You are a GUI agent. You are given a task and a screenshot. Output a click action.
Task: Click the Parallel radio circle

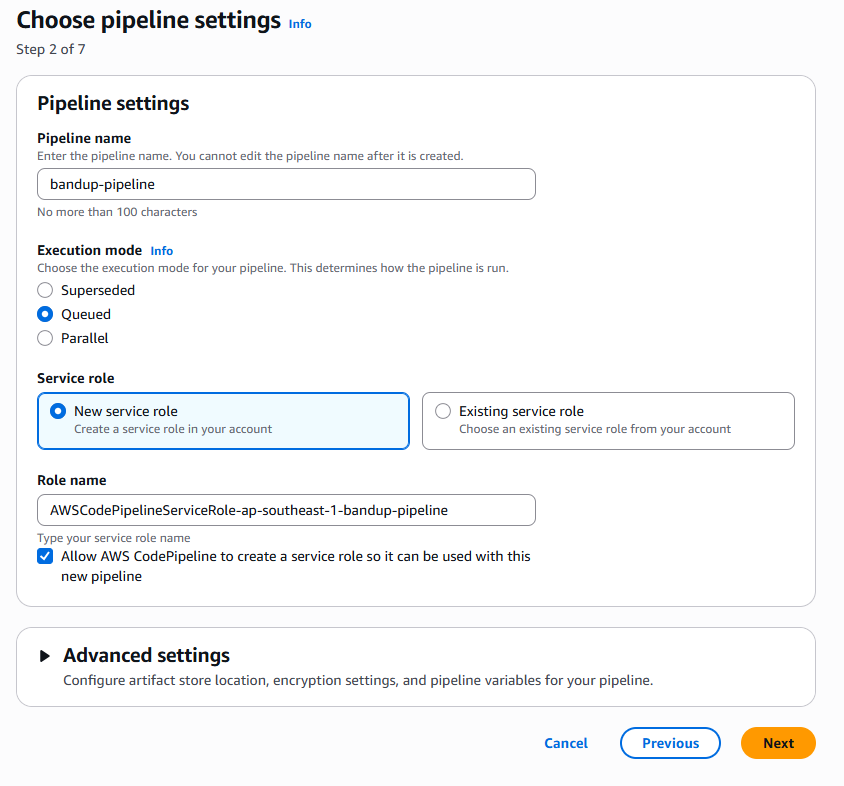click(44, 338)
